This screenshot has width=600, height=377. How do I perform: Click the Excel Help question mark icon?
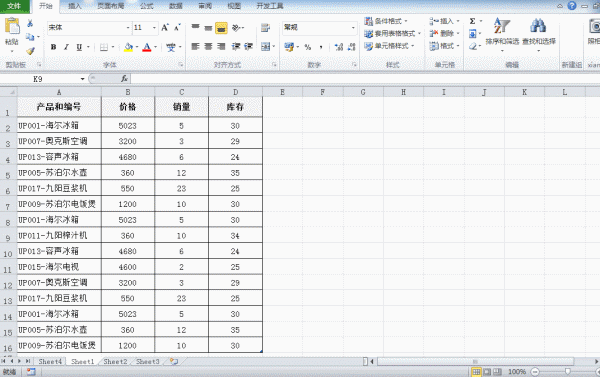[x=572, y=5]
